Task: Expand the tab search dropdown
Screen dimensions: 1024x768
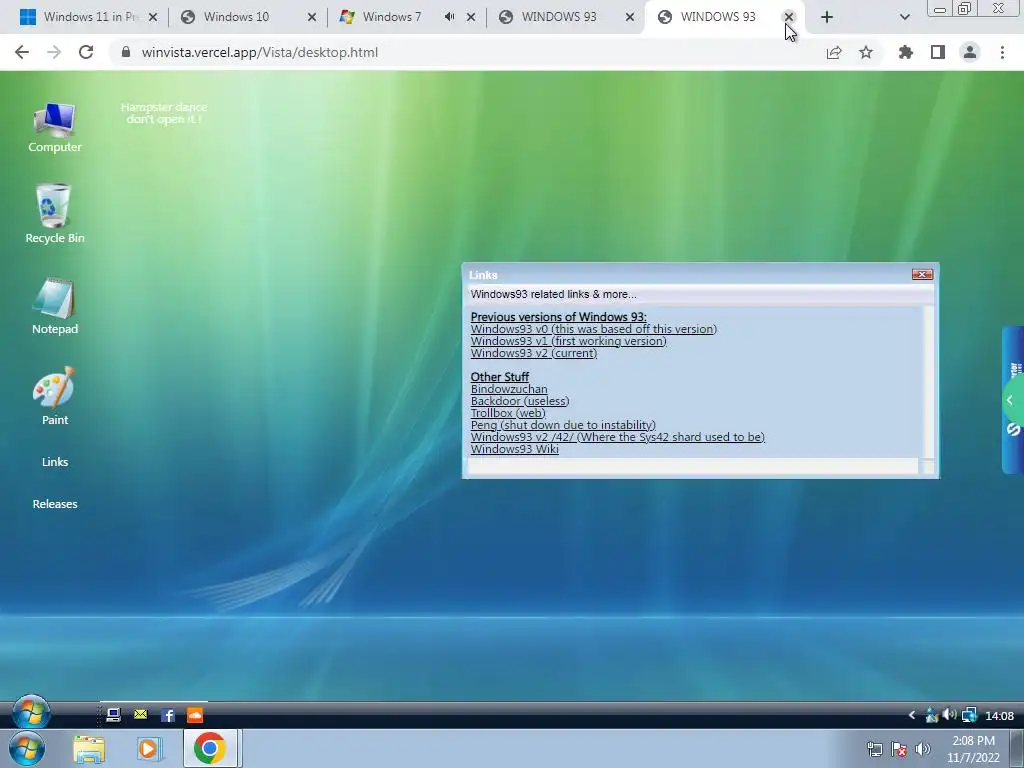Action: tap(904, 17)
